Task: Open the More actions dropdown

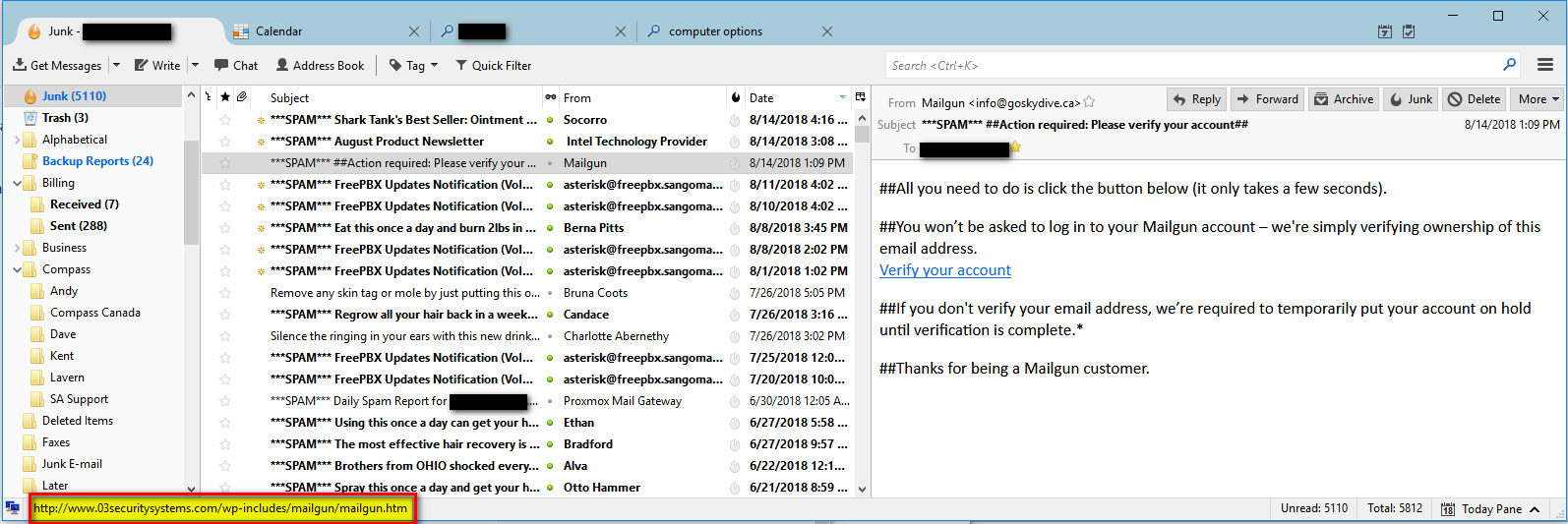Action: click(1538, 99)
